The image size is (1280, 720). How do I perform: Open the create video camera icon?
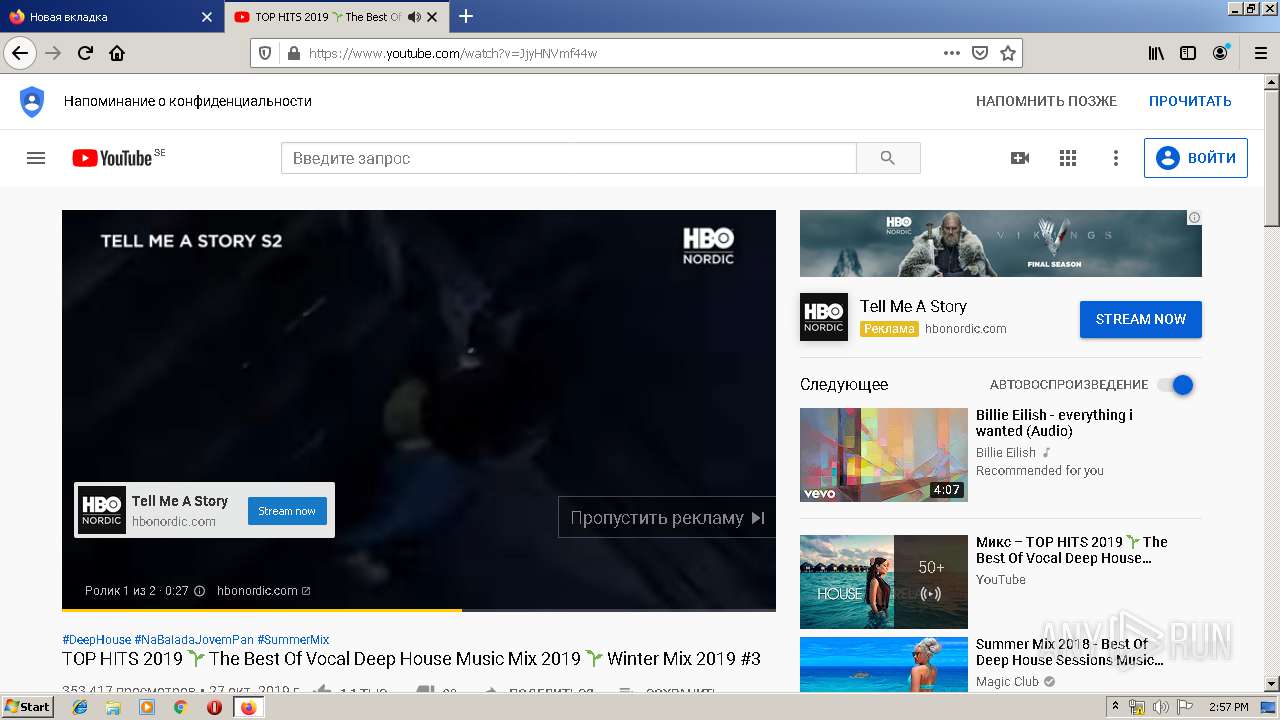coord(1020,158)
